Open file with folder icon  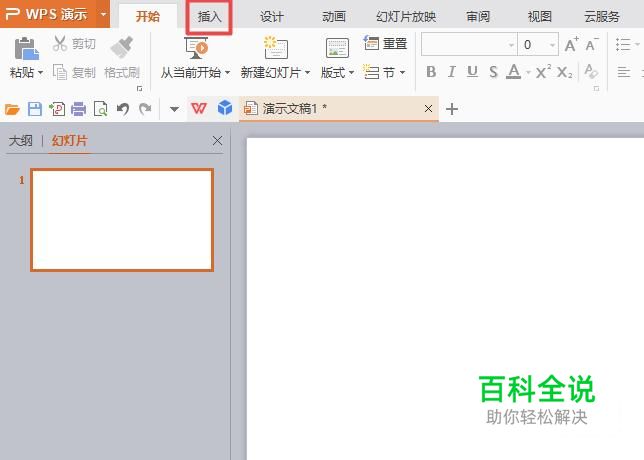[x=12, y=109]
